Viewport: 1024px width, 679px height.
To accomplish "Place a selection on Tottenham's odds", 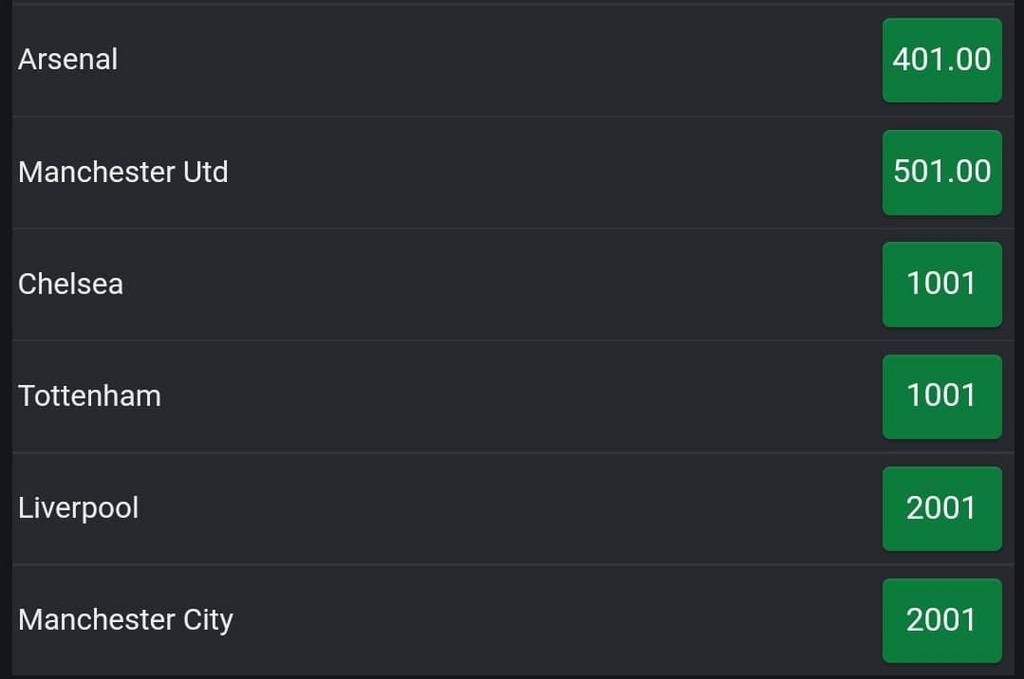I will tap(941, 396).
